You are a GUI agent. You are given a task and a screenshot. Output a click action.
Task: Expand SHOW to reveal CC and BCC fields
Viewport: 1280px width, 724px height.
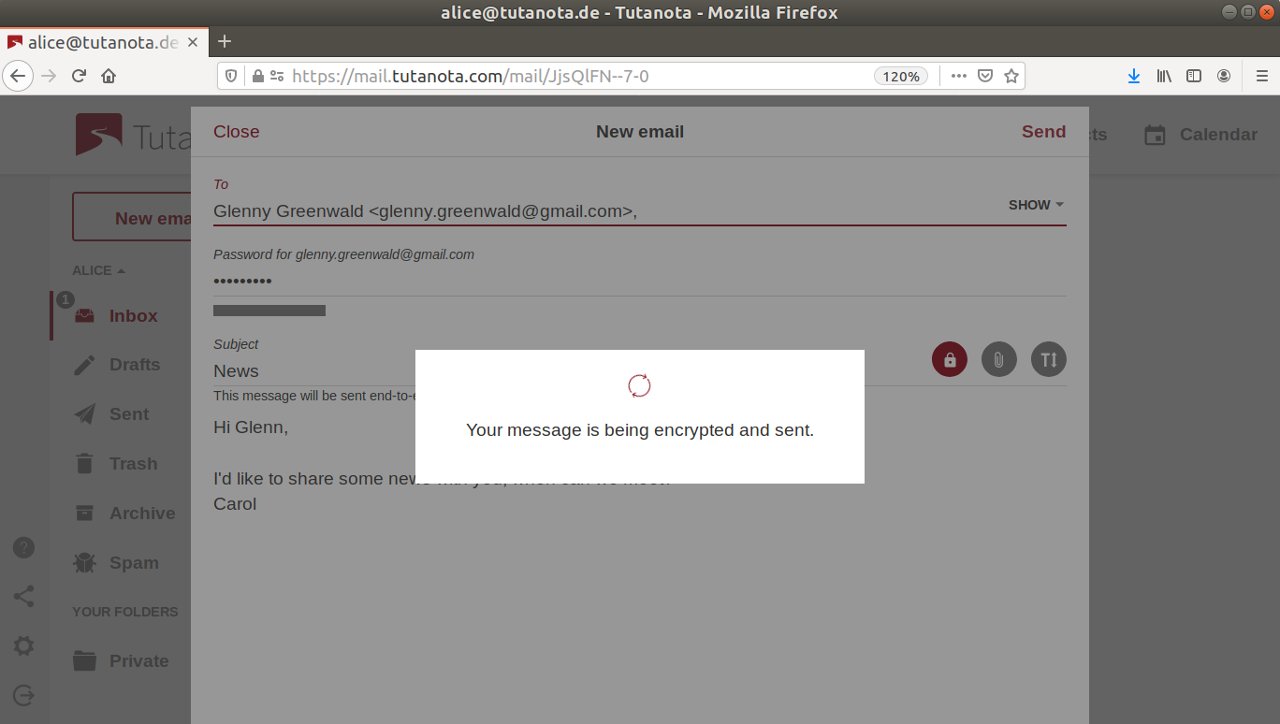coord(1035,205)
